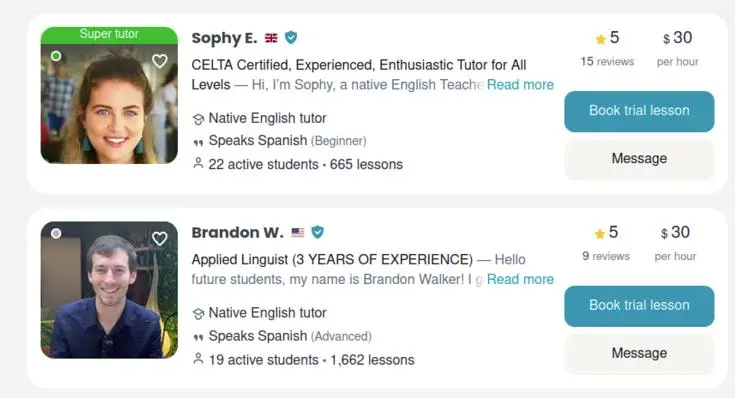This screenshot has height=398, width=735.
Task: Click the star rating icon for Brandon
Action: pos(600,233)
